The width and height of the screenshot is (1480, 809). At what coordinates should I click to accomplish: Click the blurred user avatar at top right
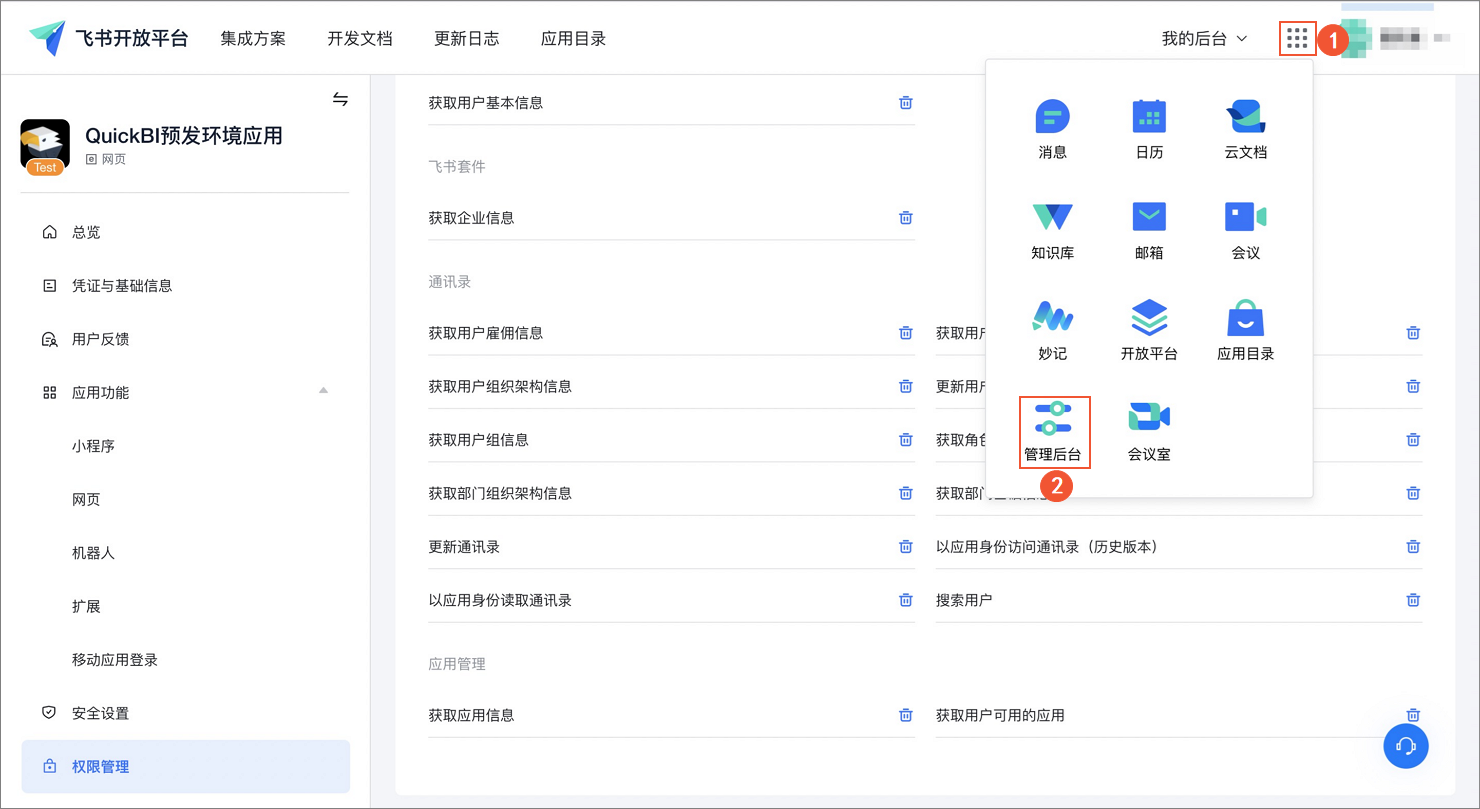[1357, 39]
